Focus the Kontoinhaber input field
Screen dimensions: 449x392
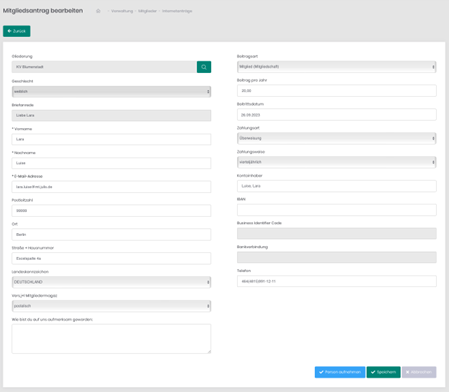tap(337, 186)
